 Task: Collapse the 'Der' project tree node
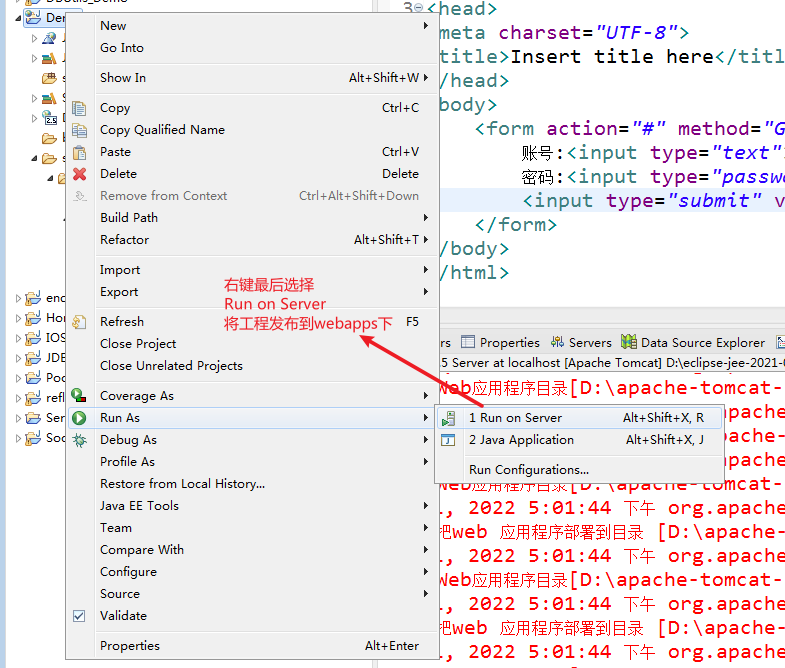tap(19, 18)
